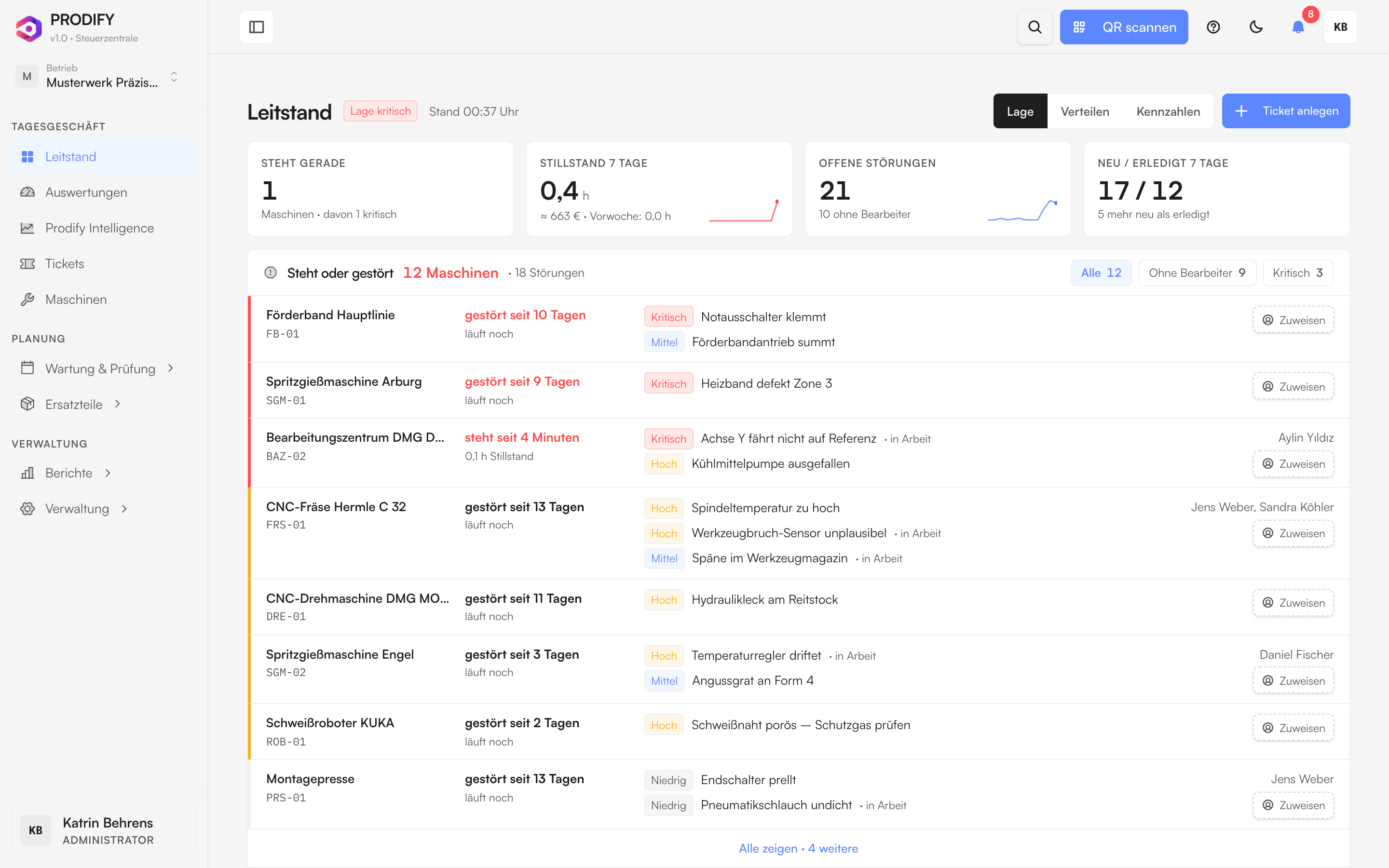
Task: Expand Berichte chevron
Action: 108,473
